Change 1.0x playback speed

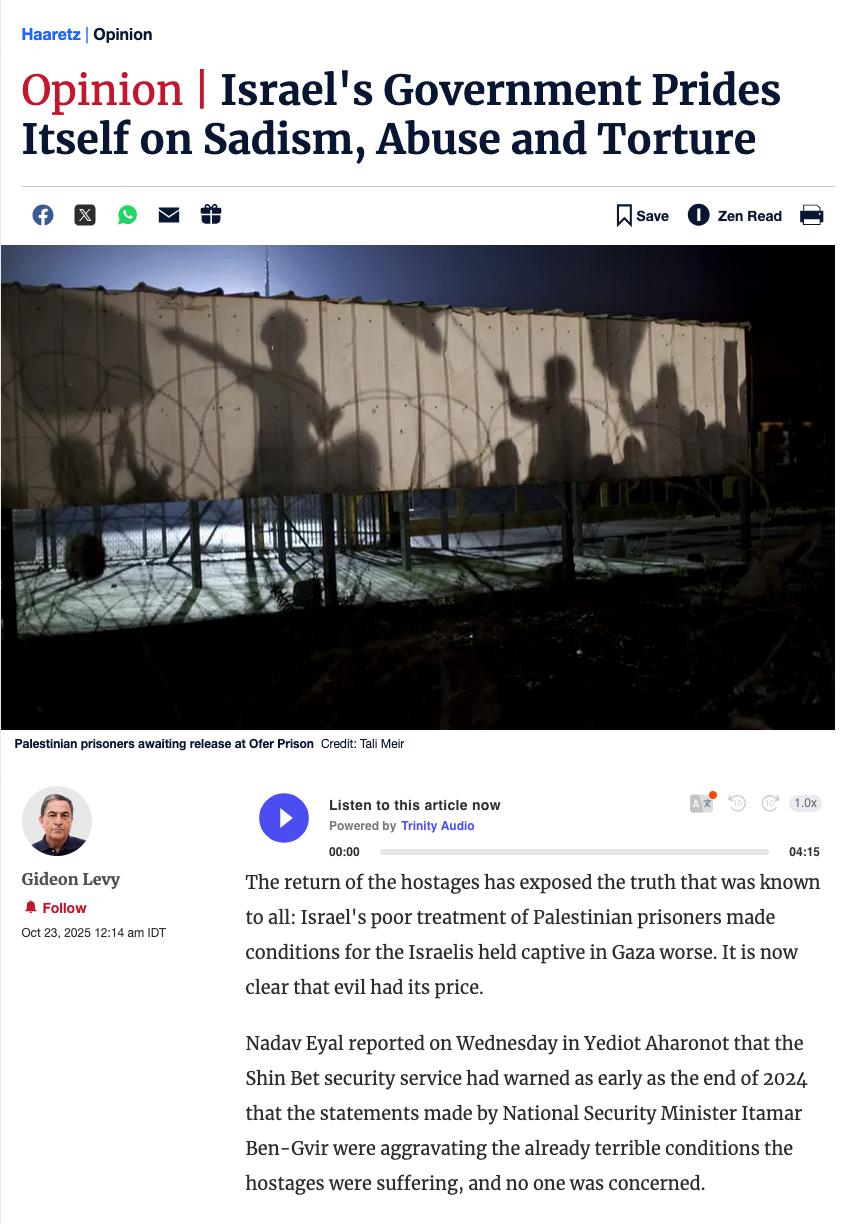click(x=804, y=803)
